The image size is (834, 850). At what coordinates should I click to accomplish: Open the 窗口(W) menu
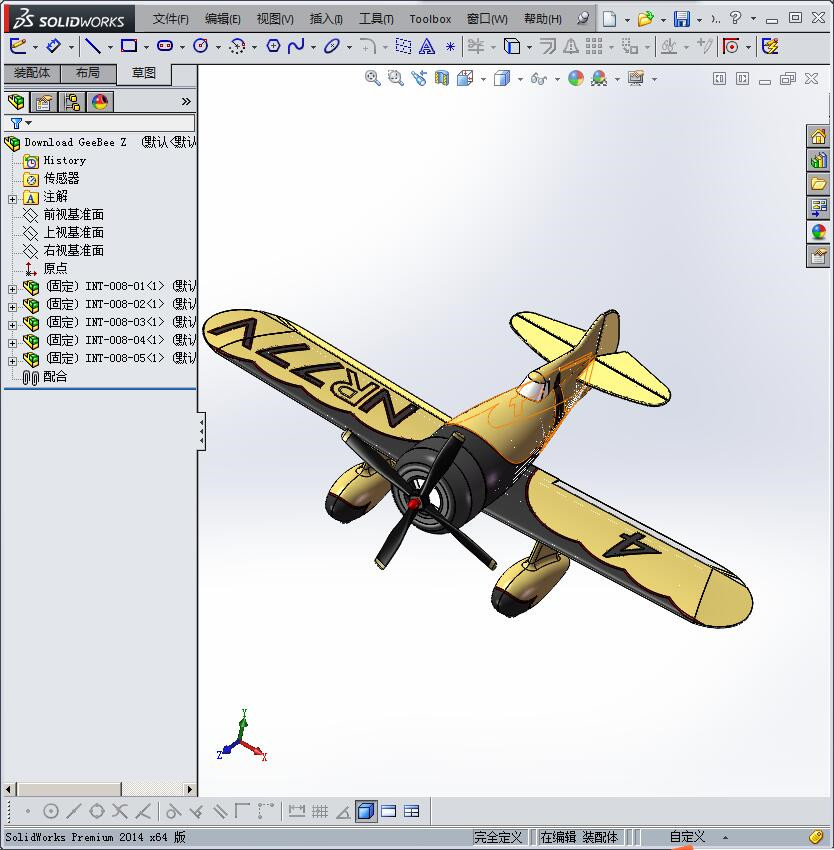point(487,19)
